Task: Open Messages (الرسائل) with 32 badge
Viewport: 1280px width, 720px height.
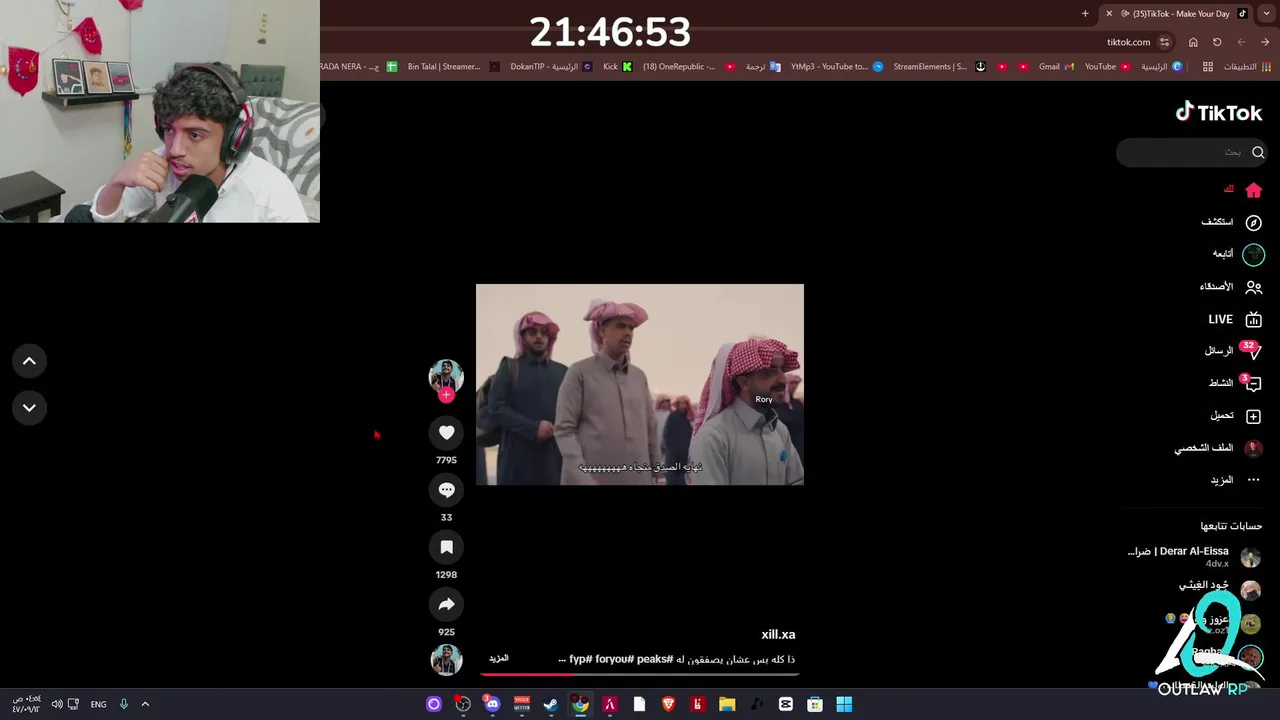Action: coord(1233,351)
